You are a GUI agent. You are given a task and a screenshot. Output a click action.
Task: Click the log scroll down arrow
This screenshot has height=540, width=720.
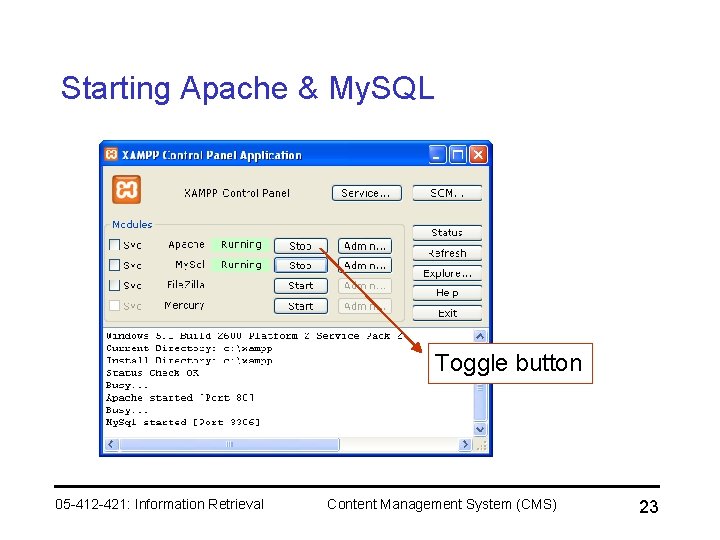pyautogui.click(x=480, y=429)
